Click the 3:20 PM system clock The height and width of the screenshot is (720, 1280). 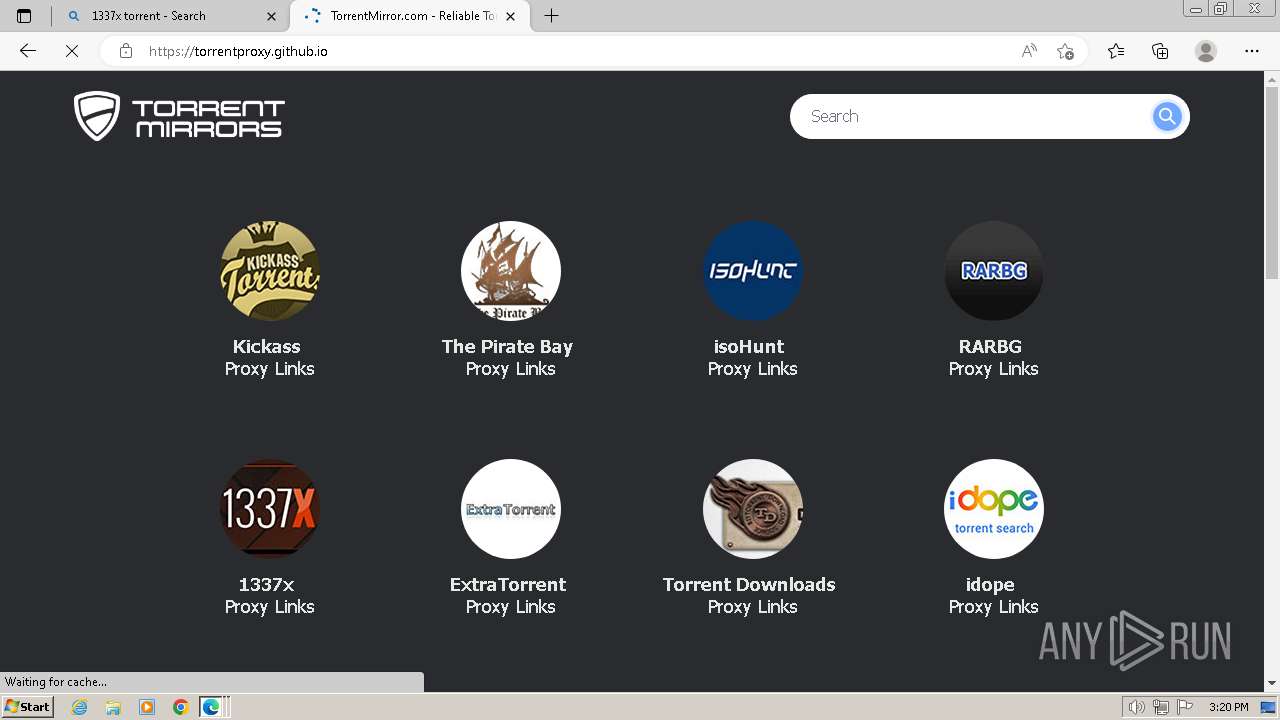pyautogui.click(x=1229, y=707)
